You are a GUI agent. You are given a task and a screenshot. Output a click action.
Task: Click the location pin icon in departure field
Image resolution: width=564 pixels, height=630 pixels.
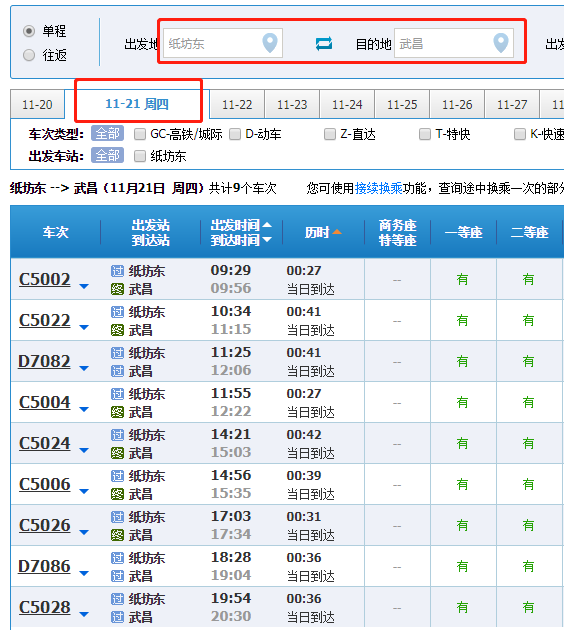[270, 43]
